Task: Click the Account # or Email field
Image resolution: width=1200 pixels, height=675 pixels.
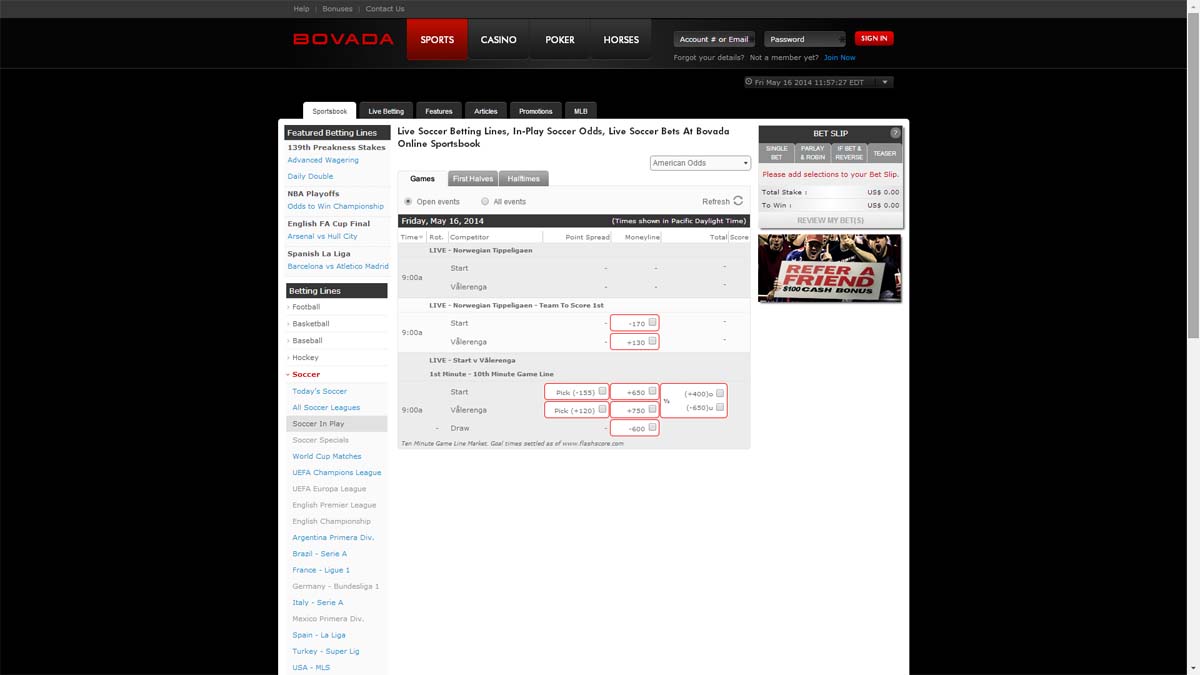Action: (x=716, y=39)
